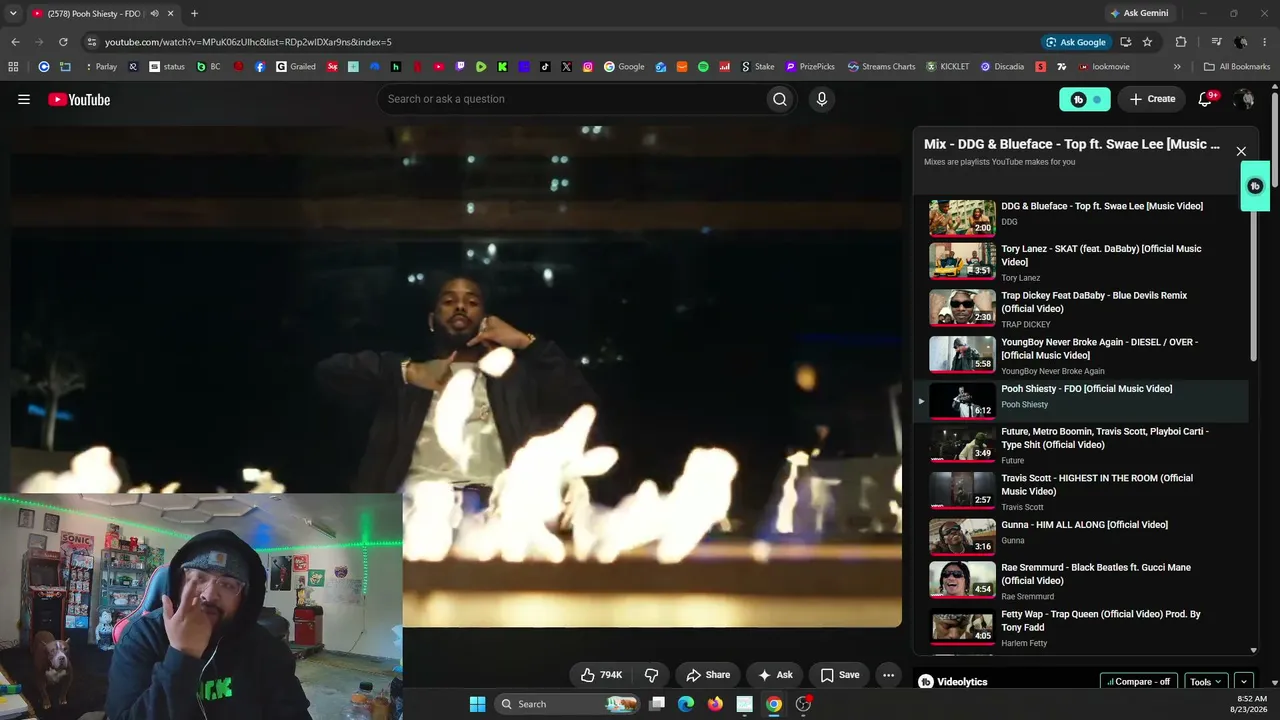
Task: Open the PrizePicks bookmark
Action: [810, 67]
